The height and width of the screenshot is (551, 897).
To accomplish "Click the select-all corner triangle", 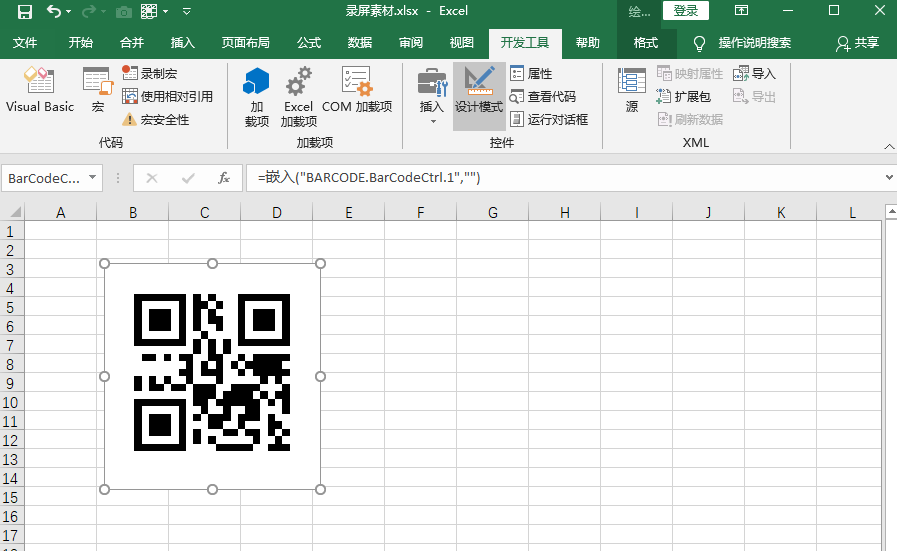I will [14, 212].
